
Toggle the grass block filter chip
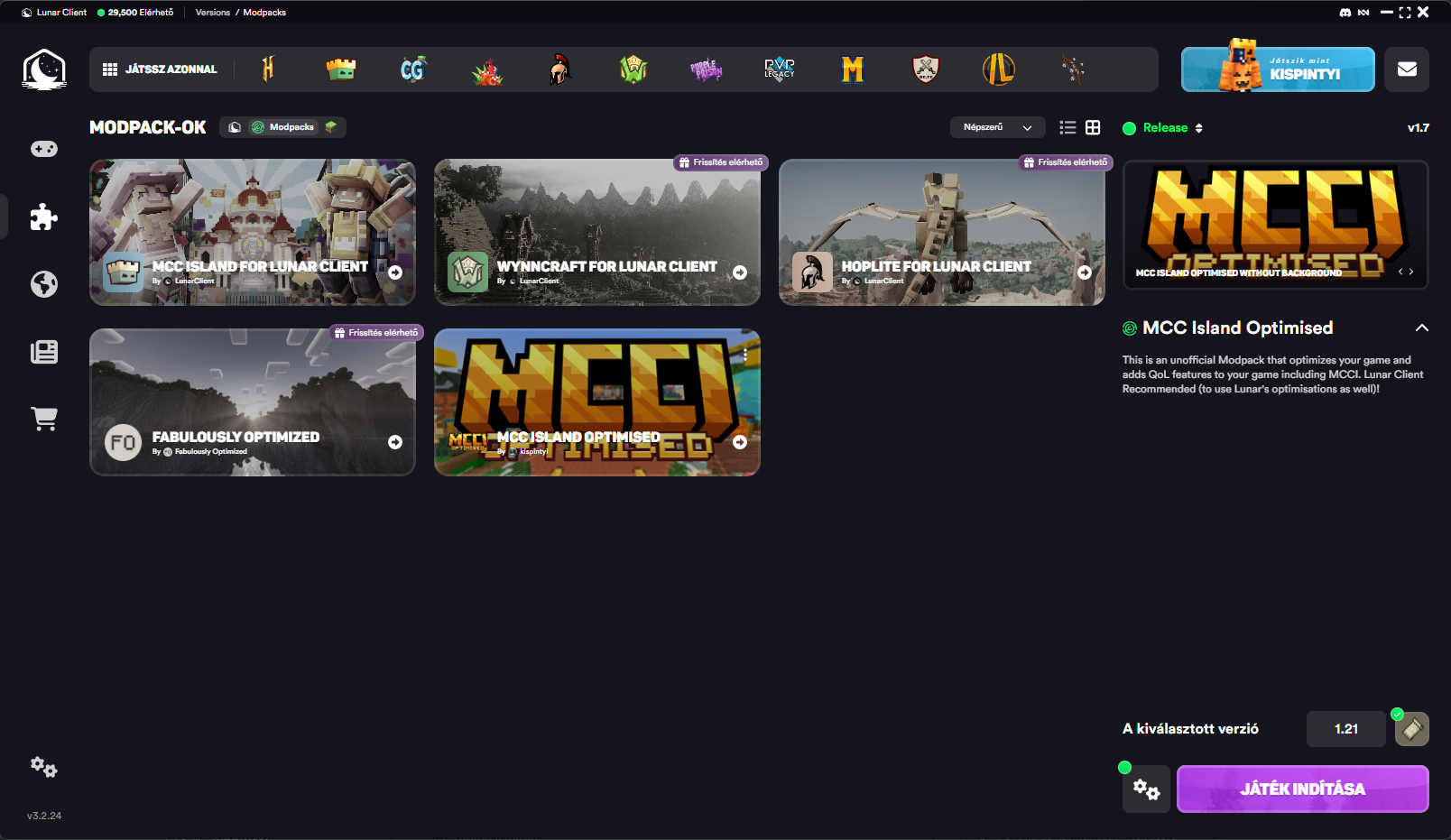point(331,127)
